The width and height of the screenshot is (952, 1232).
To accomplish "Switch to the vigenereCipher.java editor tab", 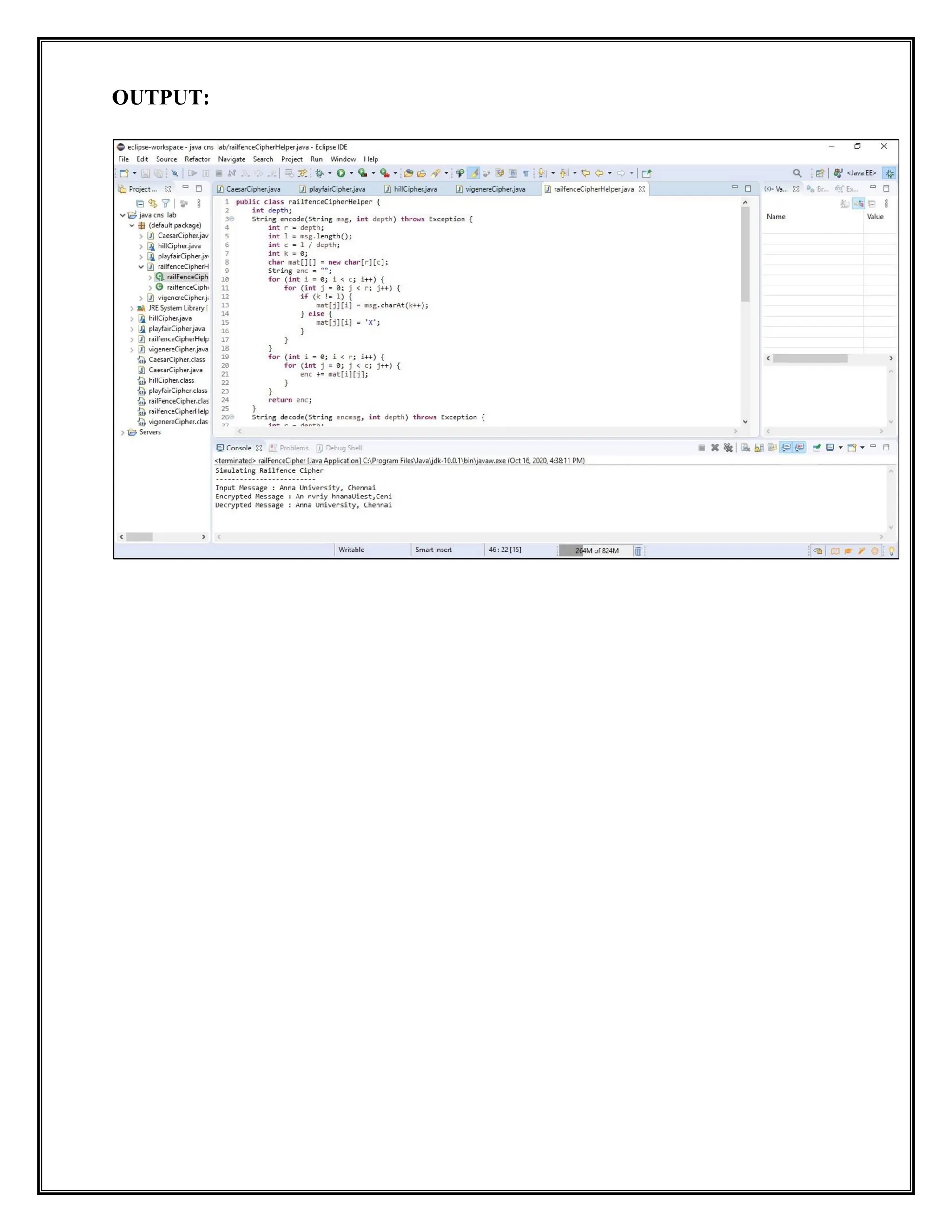I will (491, 189).
